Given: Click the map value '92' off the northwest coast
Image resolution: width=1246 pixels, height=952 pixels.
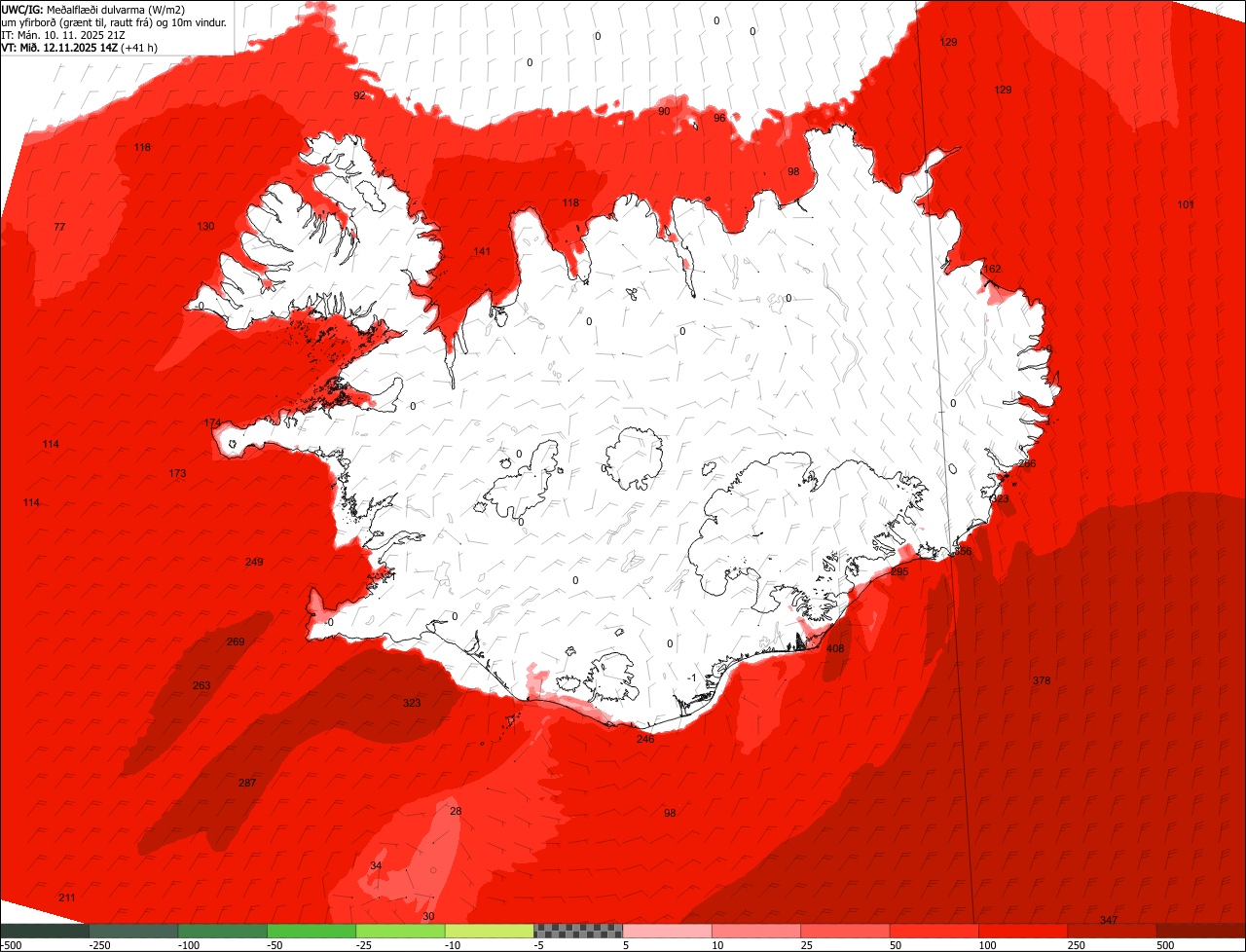Looking at the screenshot, I should (x=359, y=95).
